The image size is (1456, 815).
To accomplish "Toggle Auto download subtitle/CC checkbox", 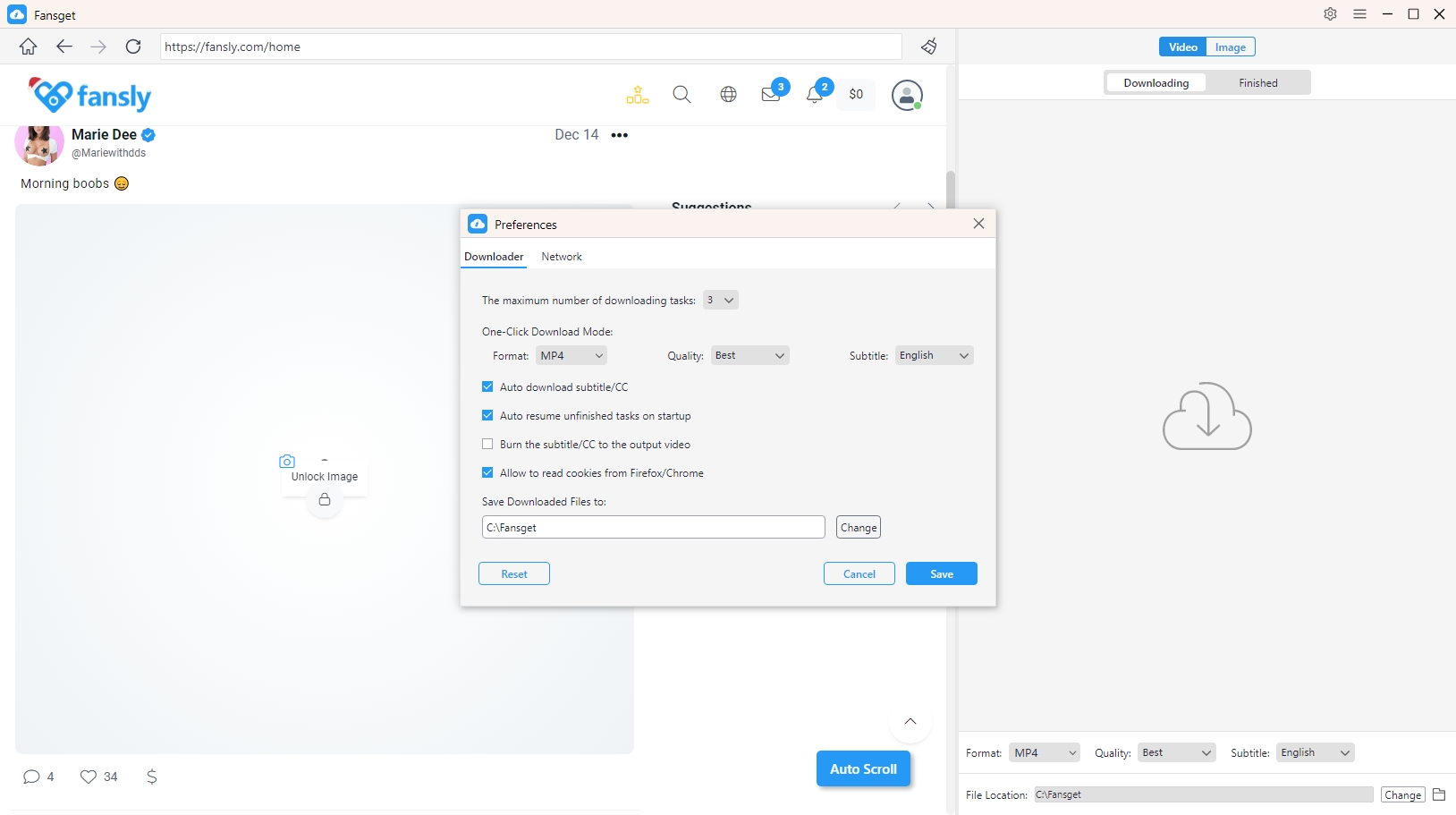I will coord(487,387).
